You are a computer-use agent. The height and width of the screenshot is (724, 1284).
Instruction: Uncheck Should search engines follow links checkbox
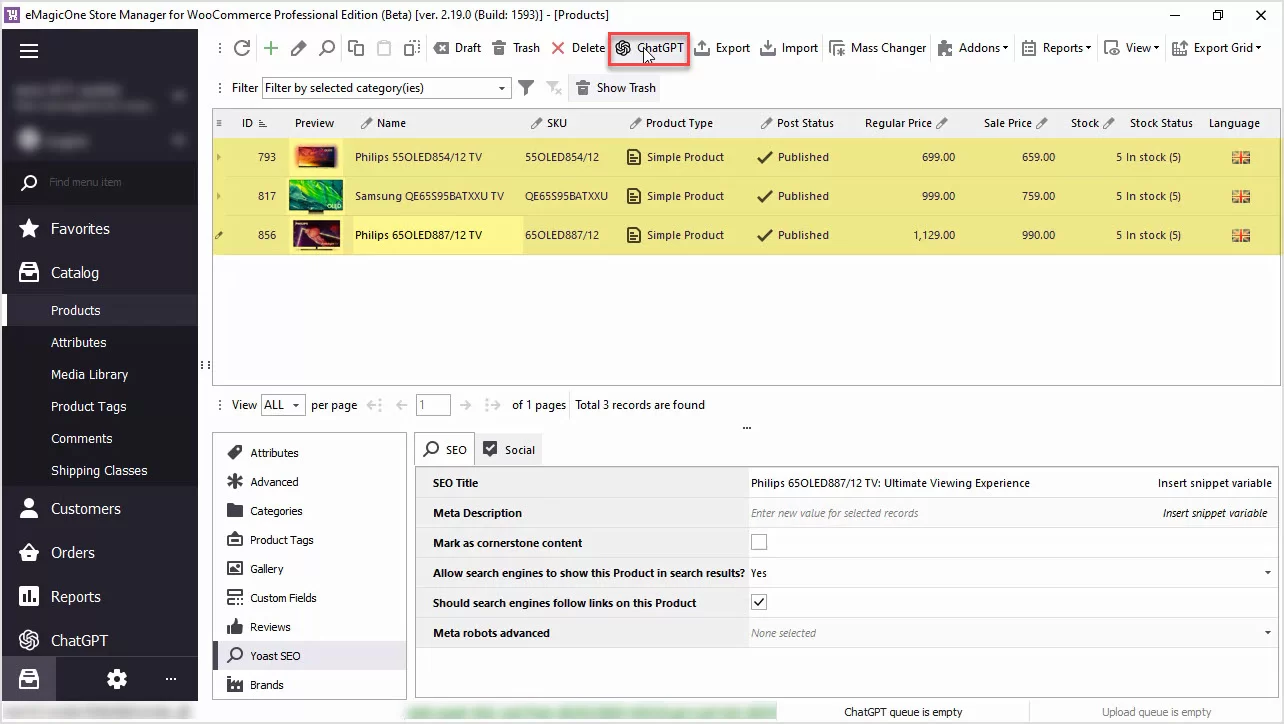pyautogui.click(x=759, y=603)
